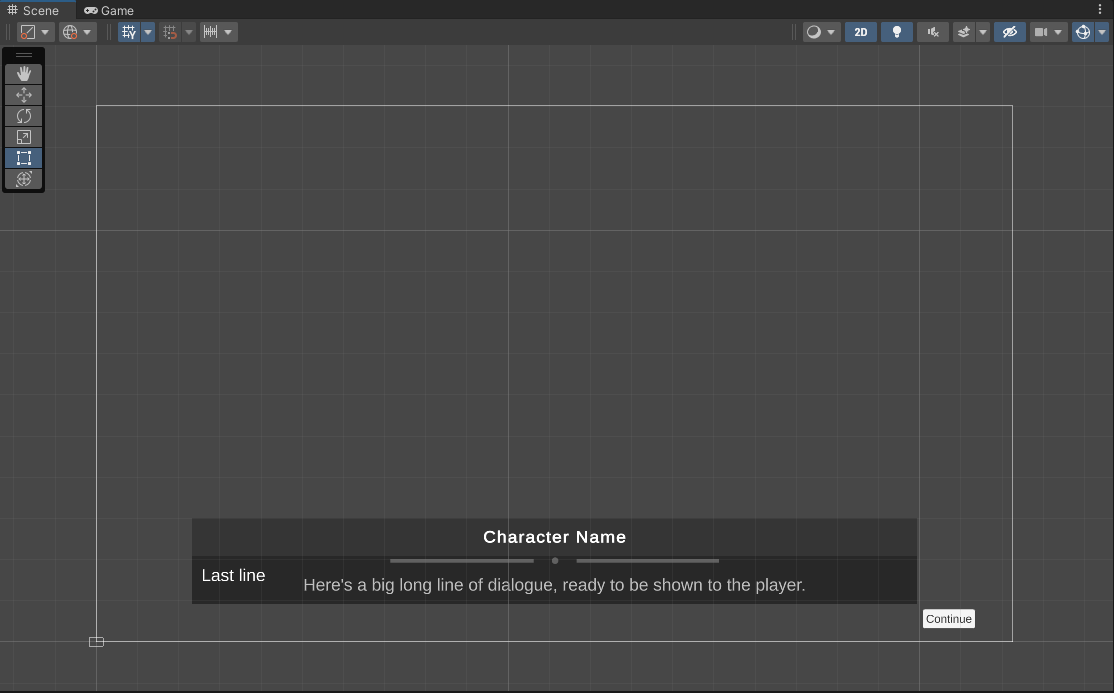
Task: Toggle scene lighting bulb
Action: click(x=897, y=32)
